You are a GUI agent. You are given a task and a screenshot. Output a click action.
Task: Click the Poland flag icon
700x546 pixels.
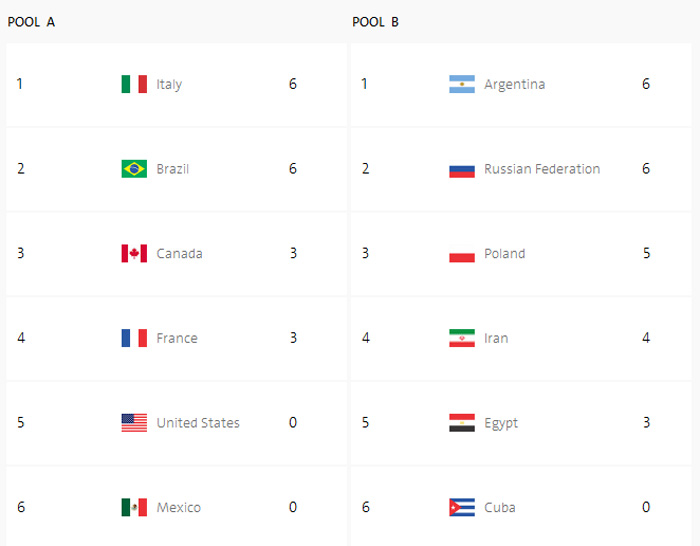[x=461, y=253]
